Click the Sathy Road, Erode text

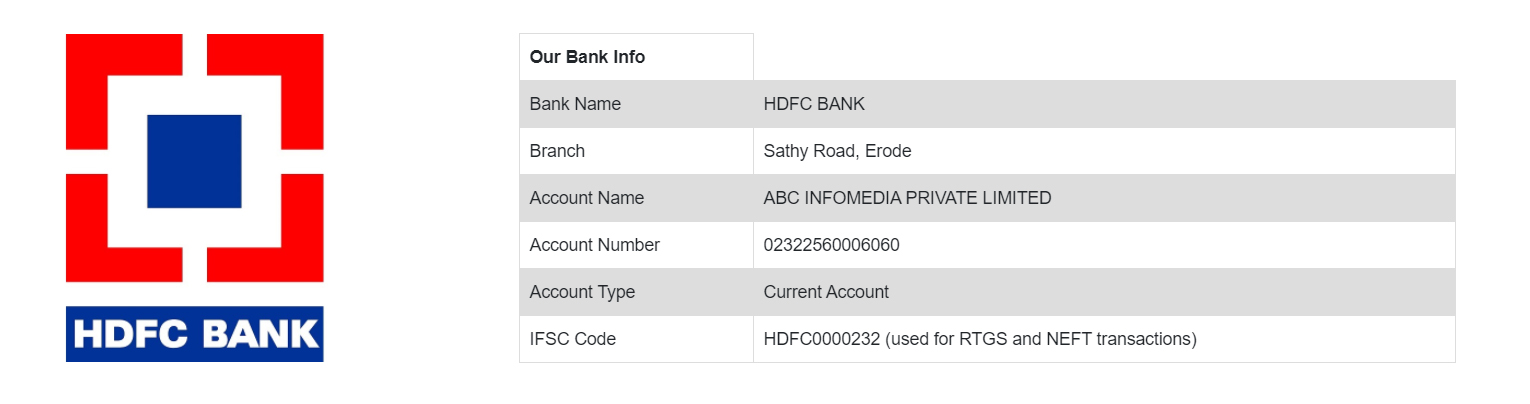click(837, 151)
